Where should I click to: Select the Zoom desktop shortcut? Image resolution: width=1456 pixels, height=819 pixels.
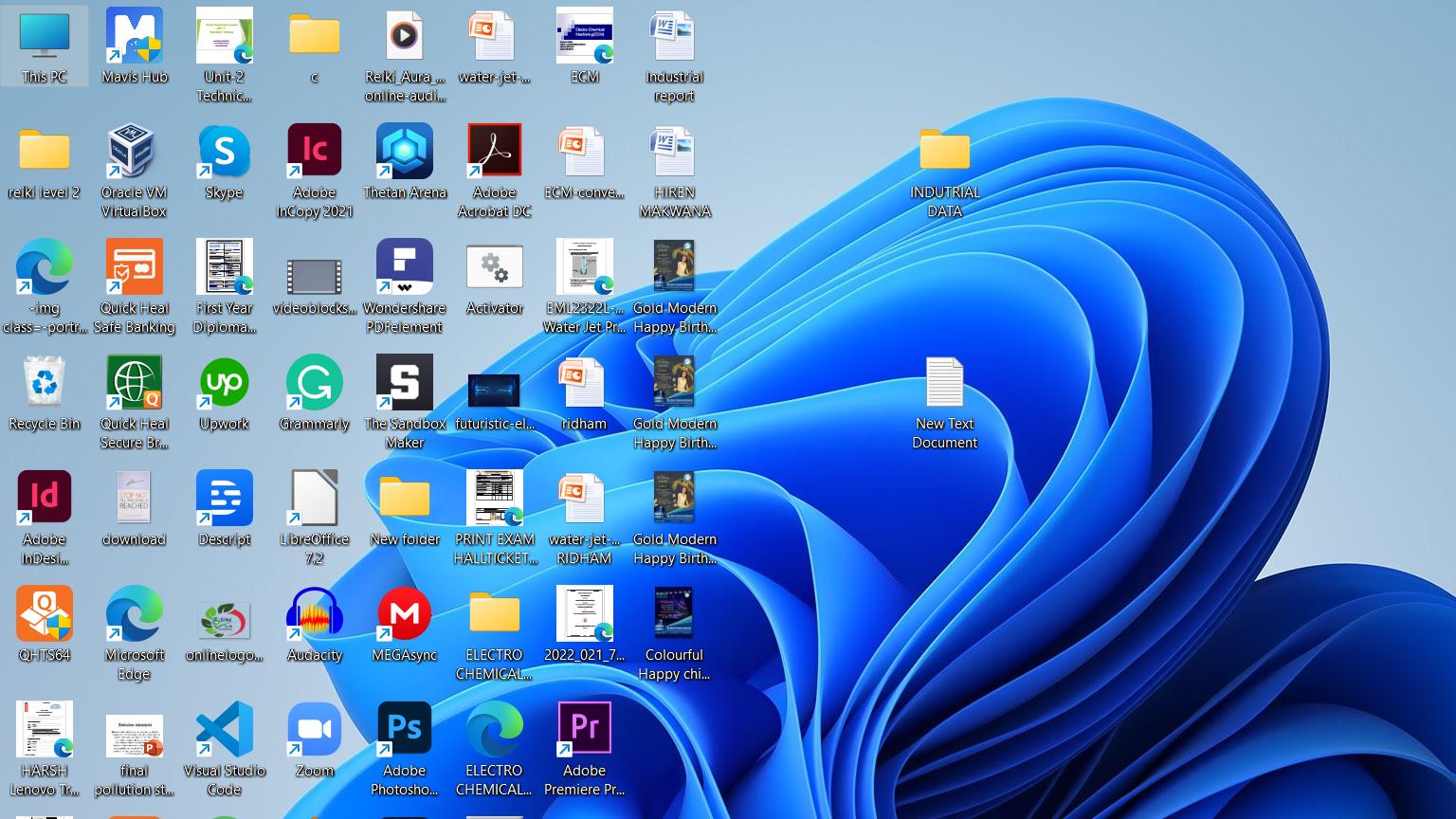point(314,731)
